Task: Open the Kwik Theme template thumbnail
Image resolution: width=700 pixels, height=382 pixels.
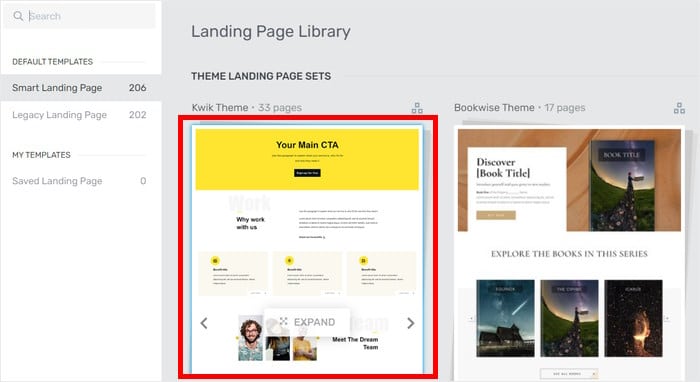Action: (x=308, y=249)
